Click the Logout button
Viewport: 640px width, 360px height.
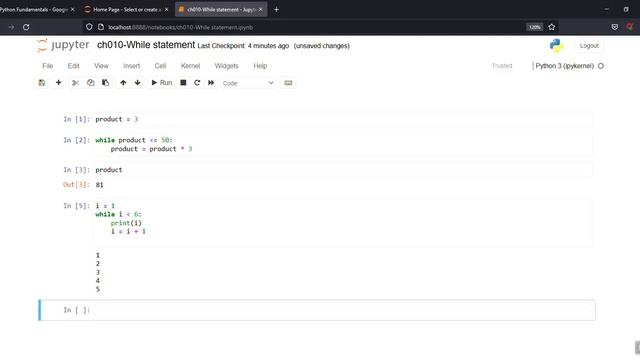point(589,46)
